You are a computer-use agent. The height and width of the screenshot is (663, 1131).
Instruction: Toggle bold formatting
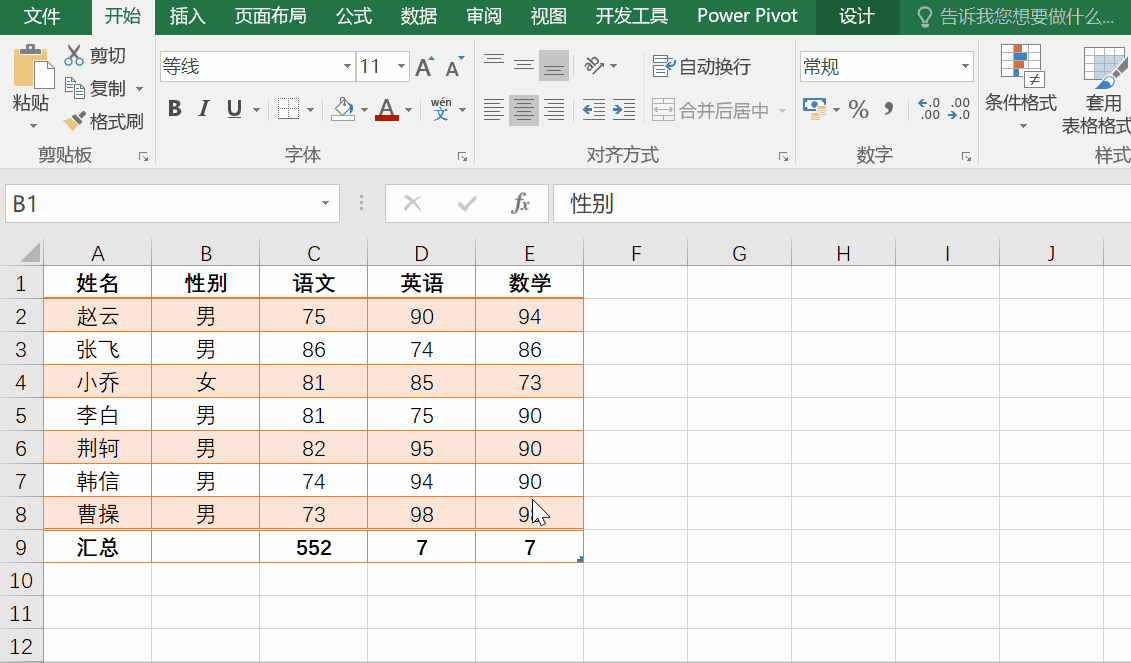[x=174, y=108]
